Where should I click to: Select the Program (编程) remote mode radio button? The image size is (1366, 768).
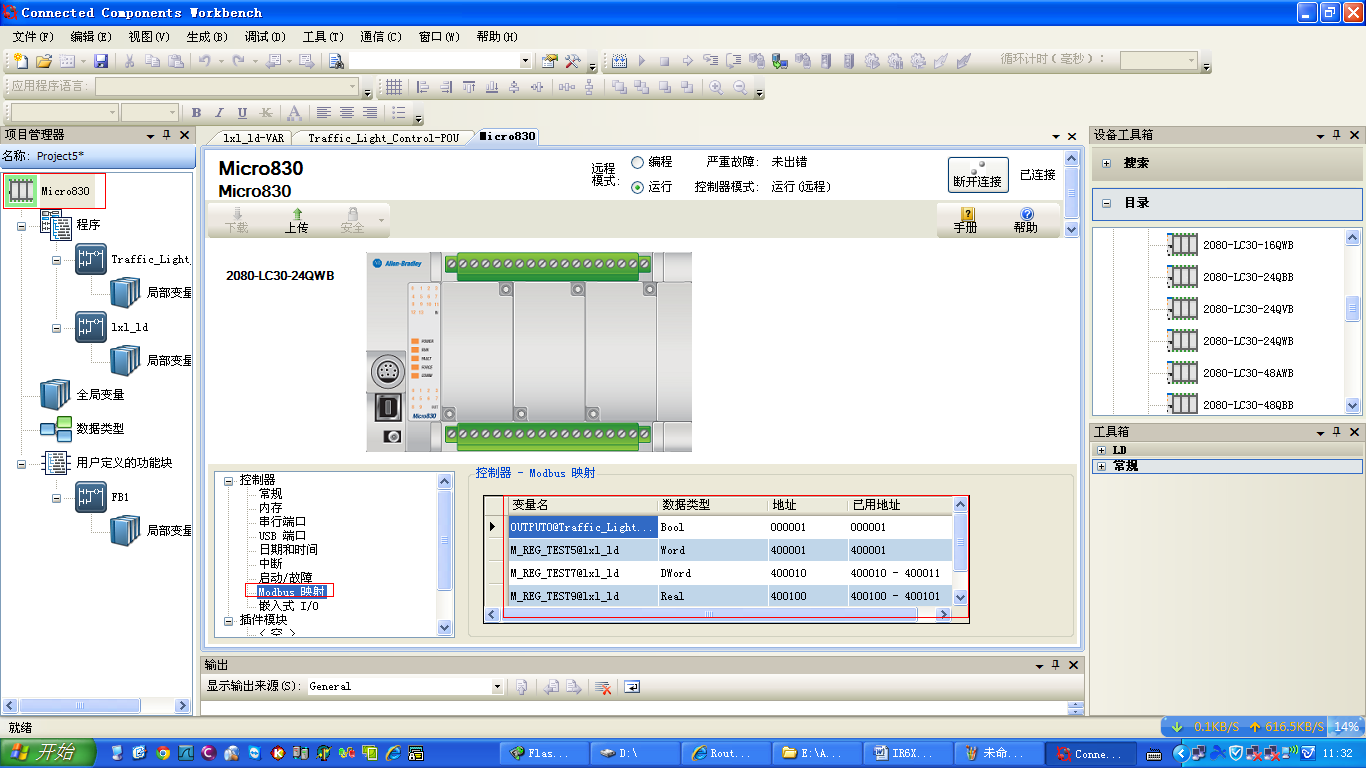click(x=637, y=162)
